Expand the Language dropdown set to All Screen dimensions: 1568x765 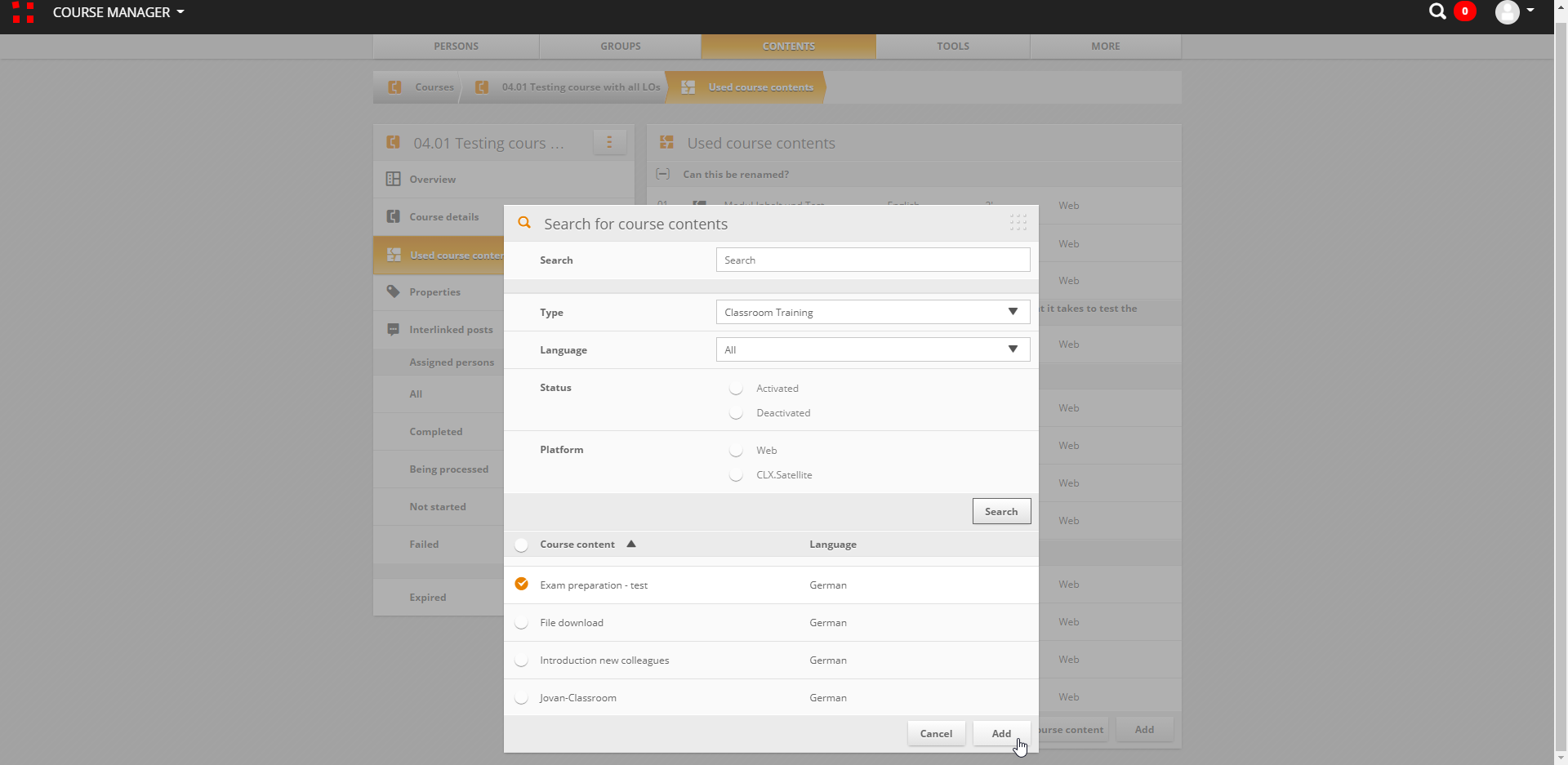[x=872, y=349]
